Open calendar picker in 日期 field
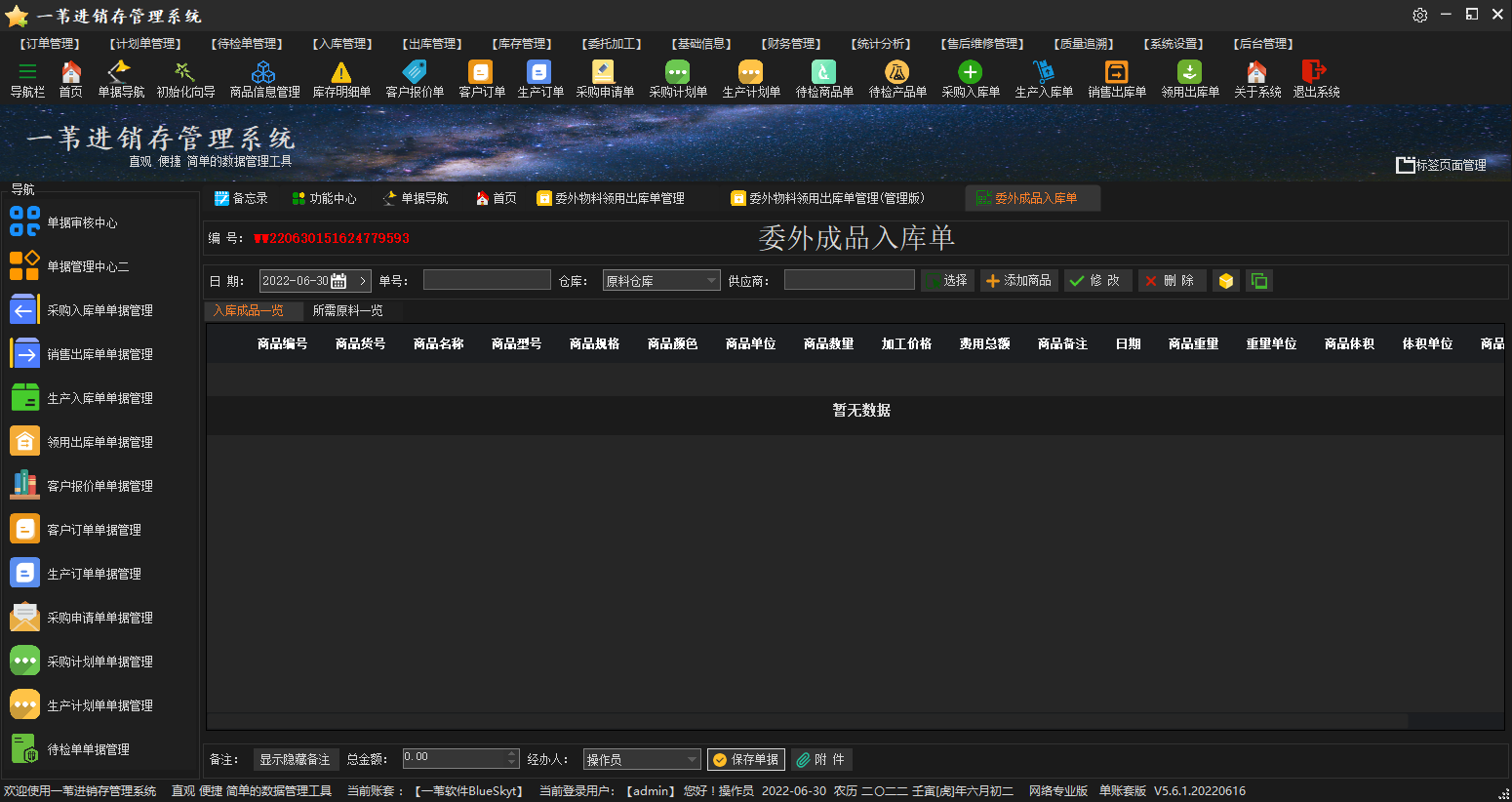The width and height of the screenshot is (1512, 802). point(338,281)
